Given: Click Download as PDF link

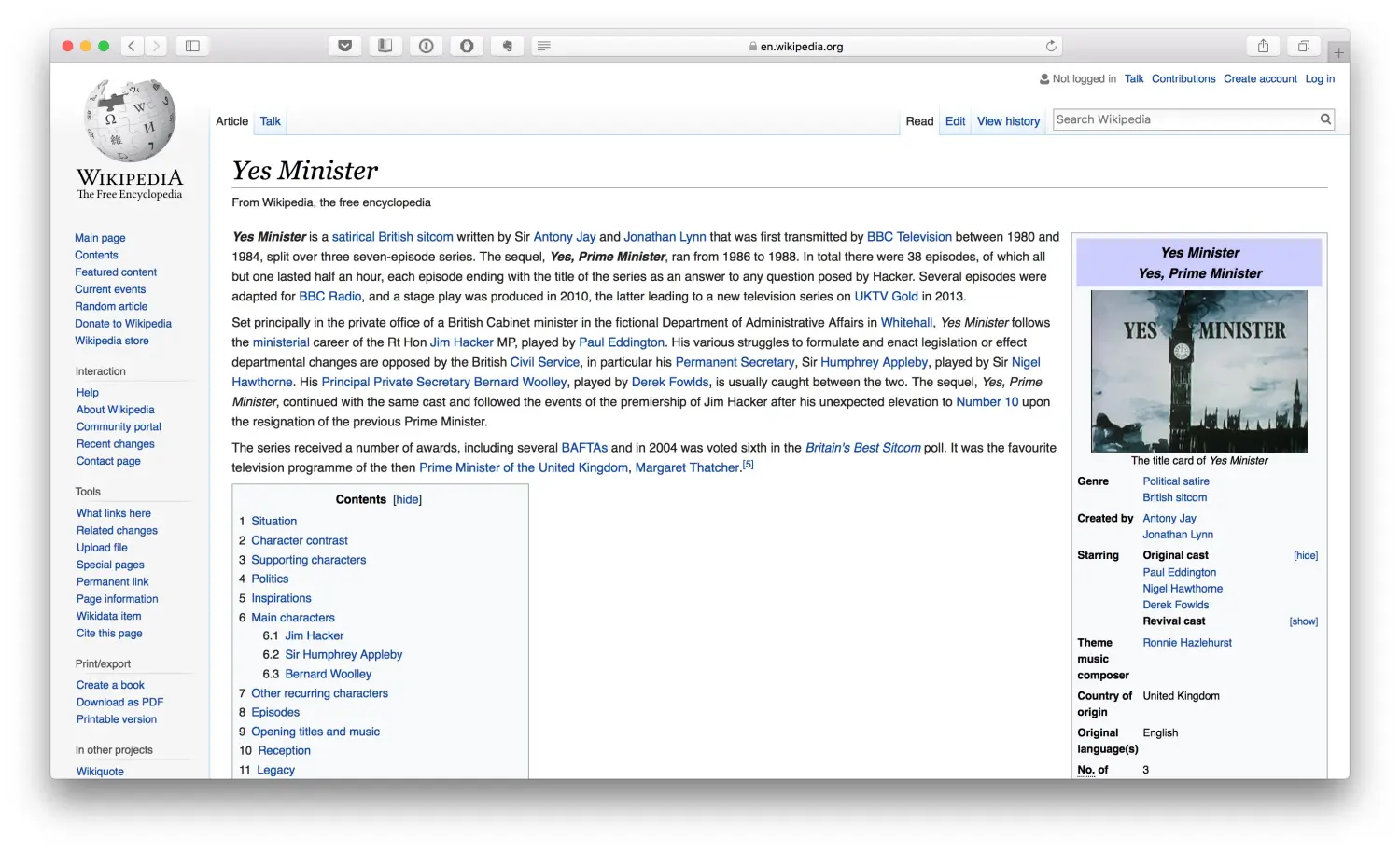Looking at the screenshot, I should (119, 703).
